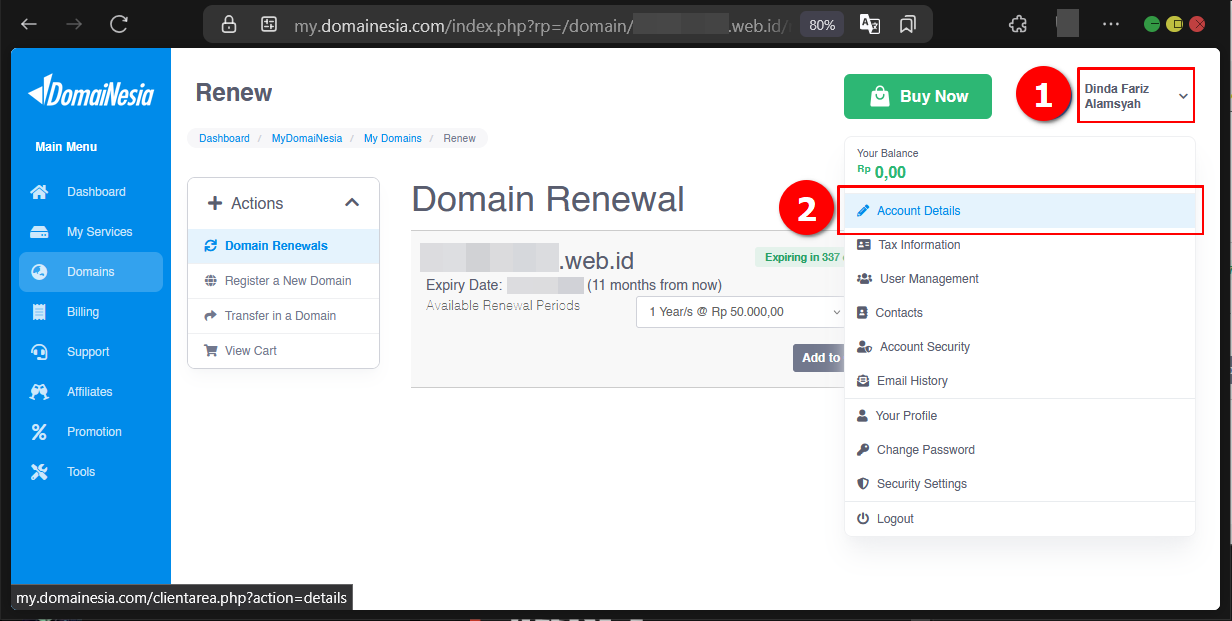The image size is (1232, 621).
Task: Click the bookmark icon in address bar
Action: click(x=908, y=25)
